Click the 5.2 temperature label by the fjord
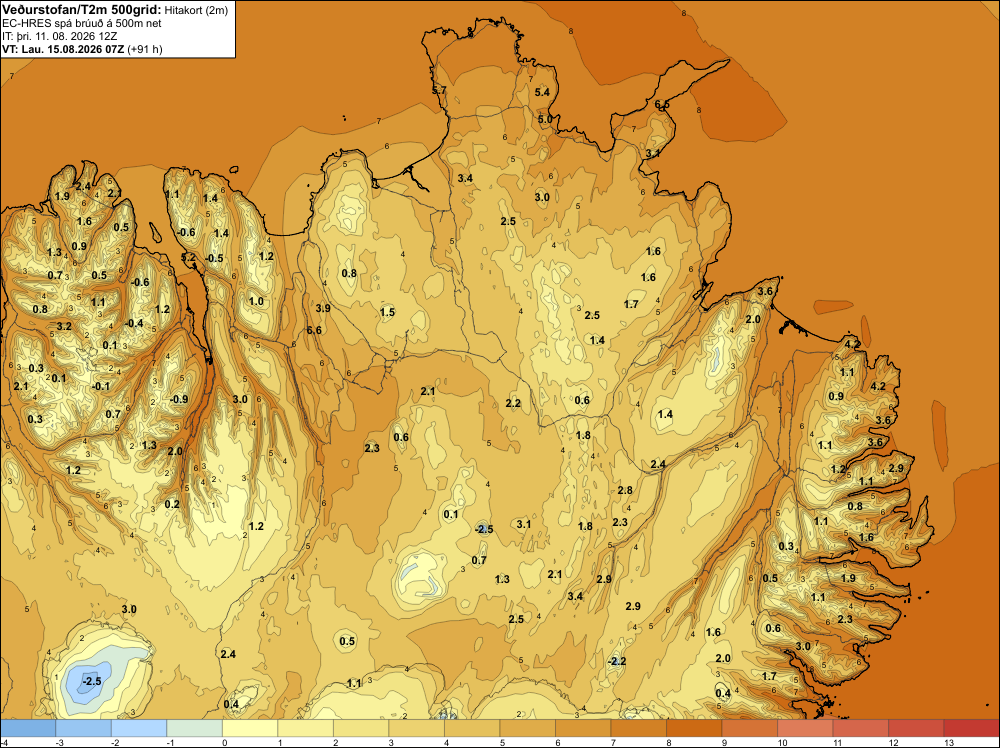 189,257
